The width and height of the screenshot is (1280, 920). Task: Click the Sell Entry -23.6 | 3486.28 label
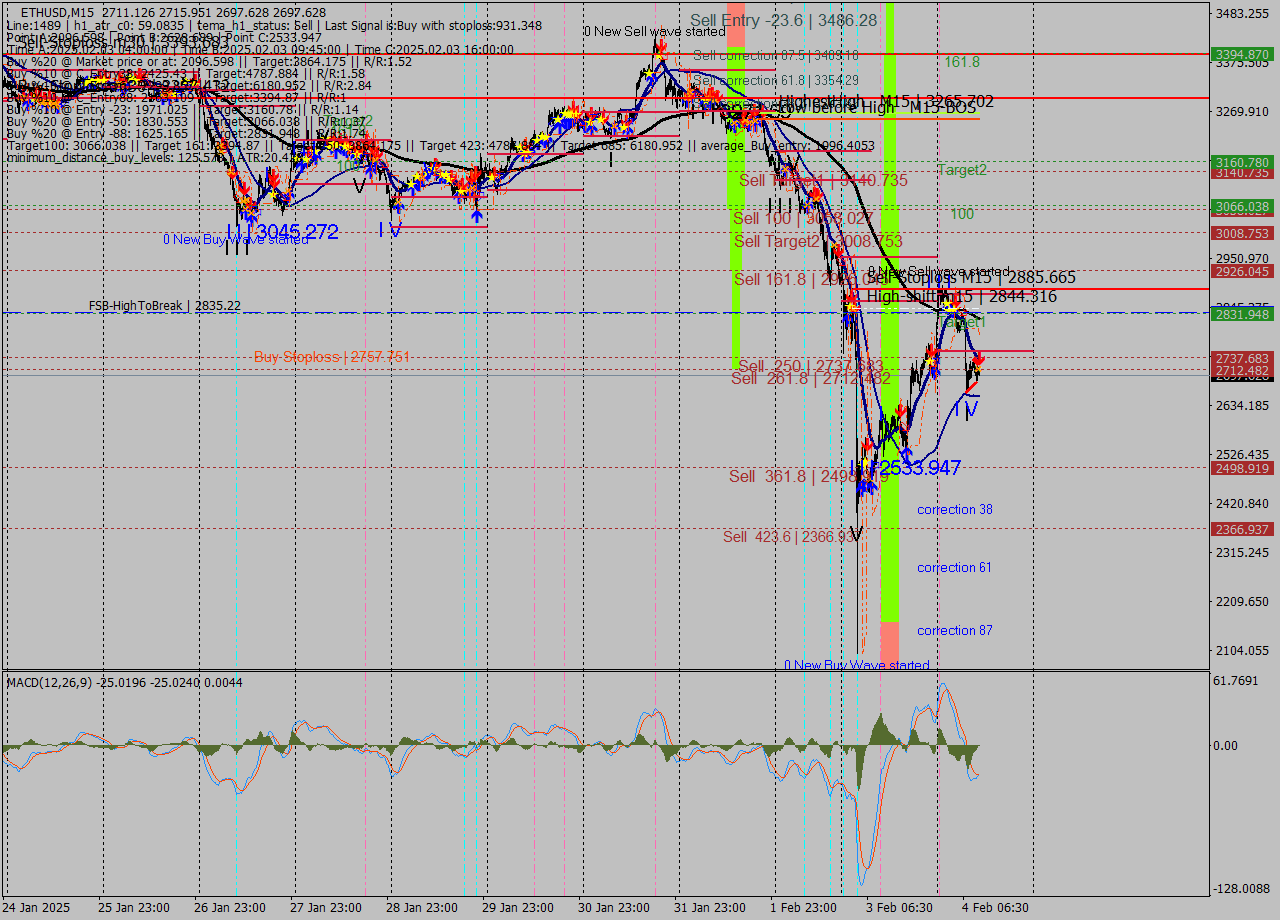pyautogui.click(x=783, y=20)
